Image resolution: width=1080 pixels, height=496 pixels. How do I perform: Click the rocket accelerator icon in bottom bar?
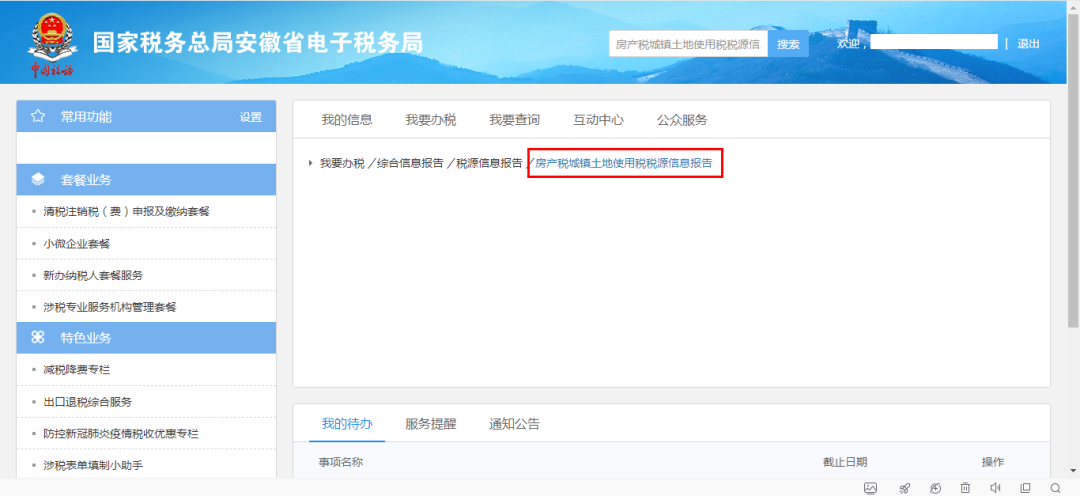tap(904, 488)
